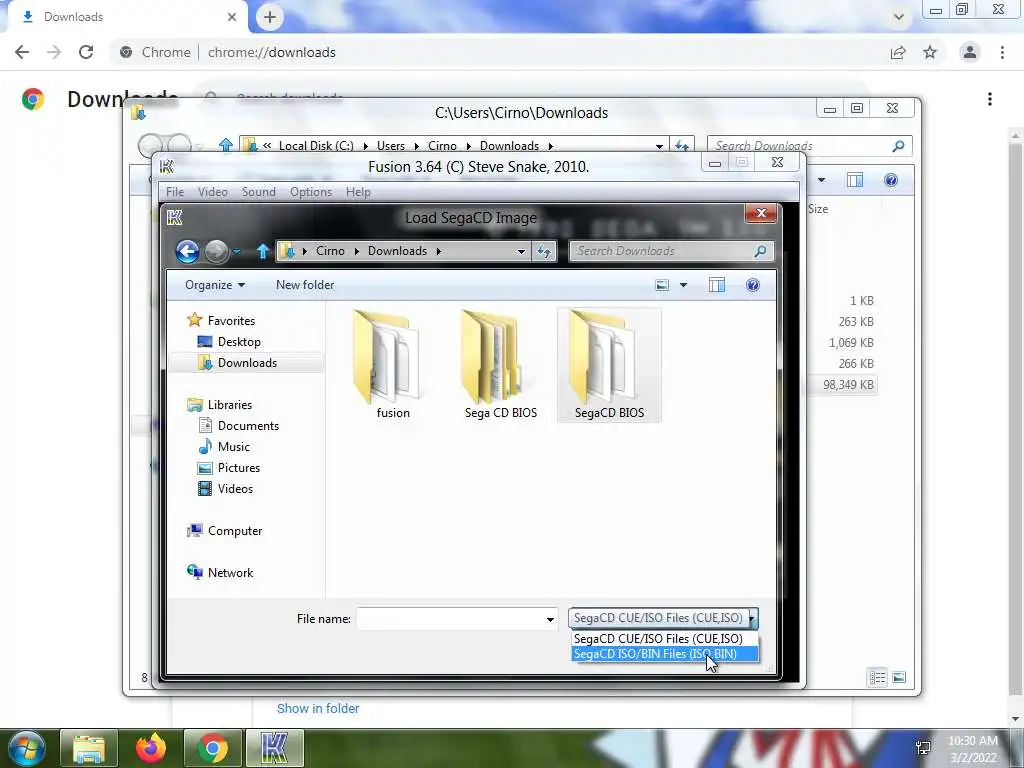The image size is (1024, 768).
Task: Open Libraries in the navigation pane
Action: click(229, 405)
